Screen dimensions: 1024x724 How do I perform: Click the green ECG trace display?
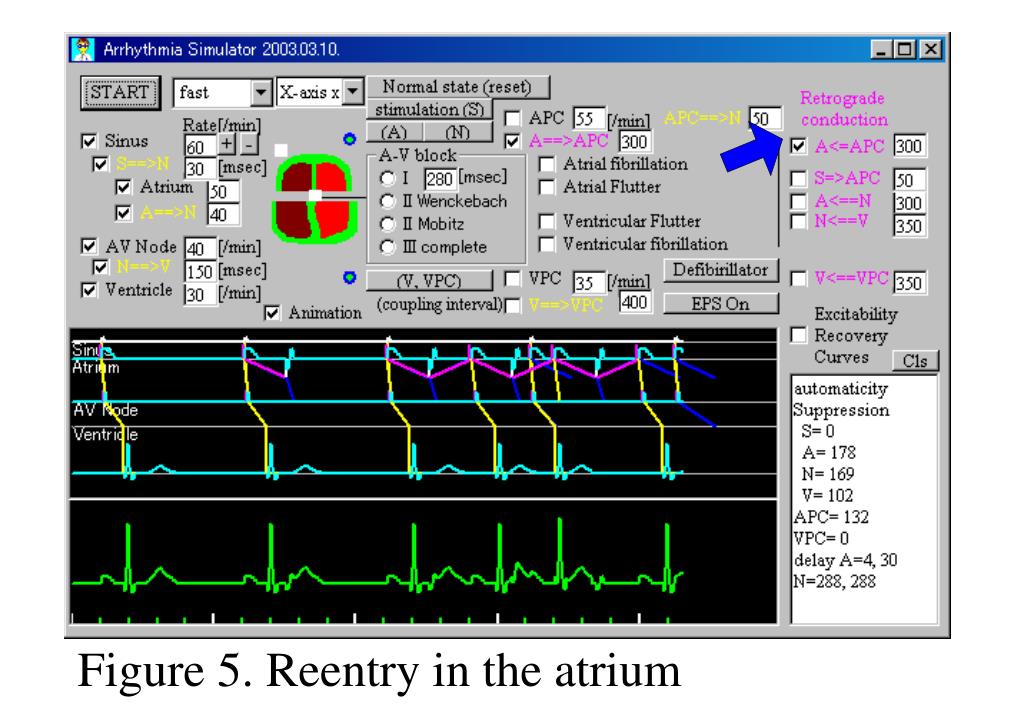tap(423, 563)
